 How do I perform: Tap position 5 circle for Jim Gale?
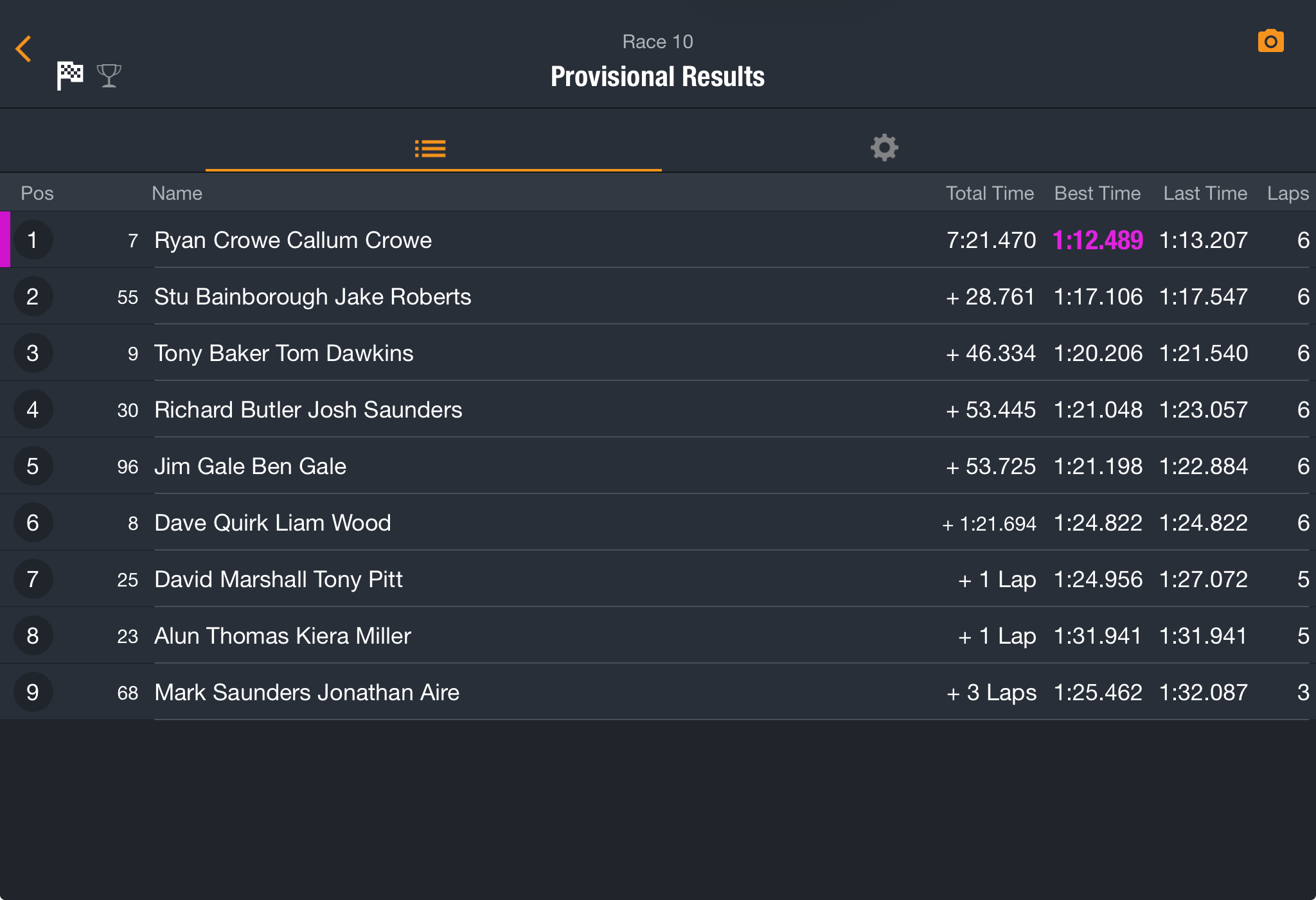33,466
